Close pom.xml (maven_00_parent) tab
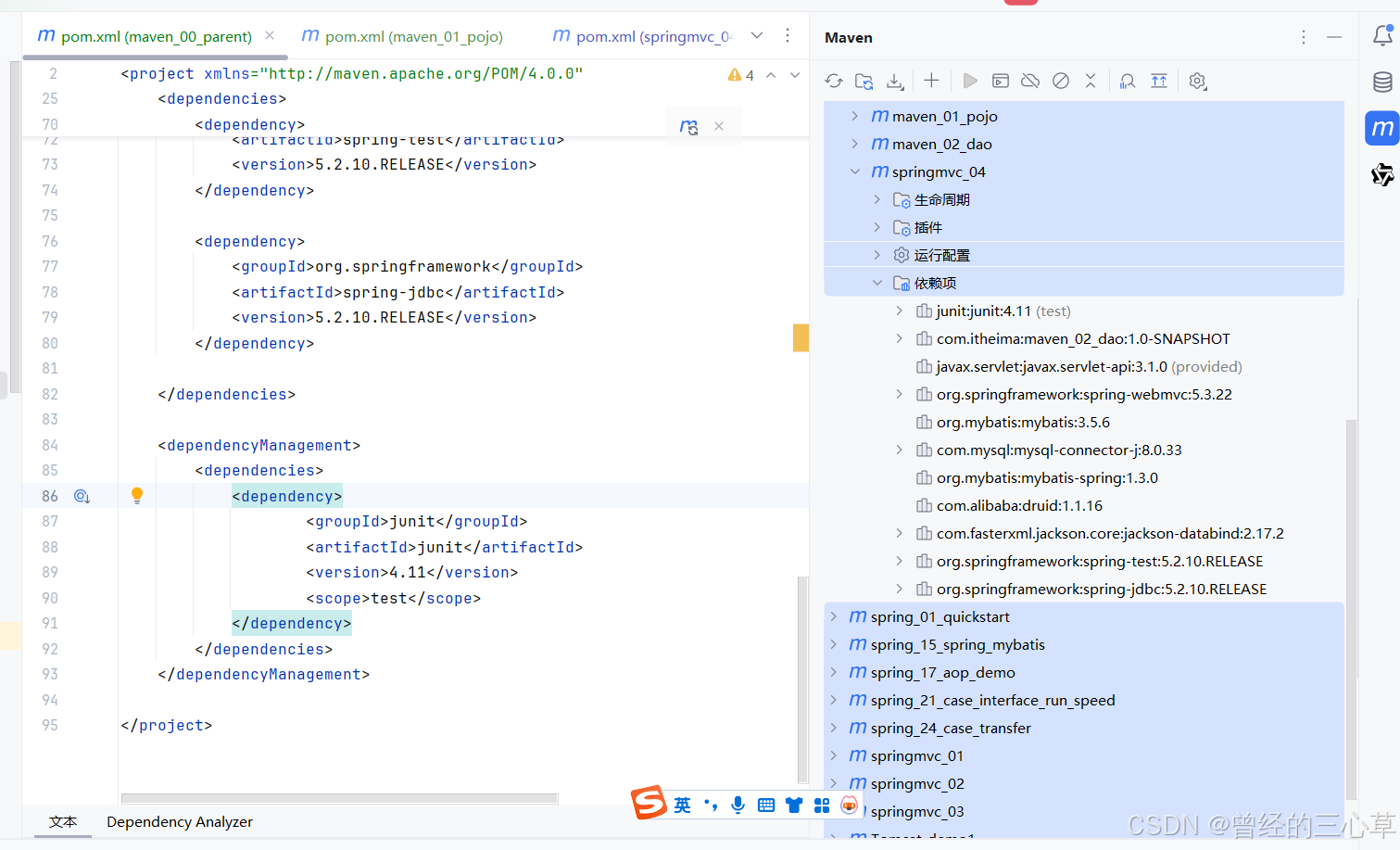Image resolution: width=1400 pixels, height=850 pixels. tap(270, 36)
